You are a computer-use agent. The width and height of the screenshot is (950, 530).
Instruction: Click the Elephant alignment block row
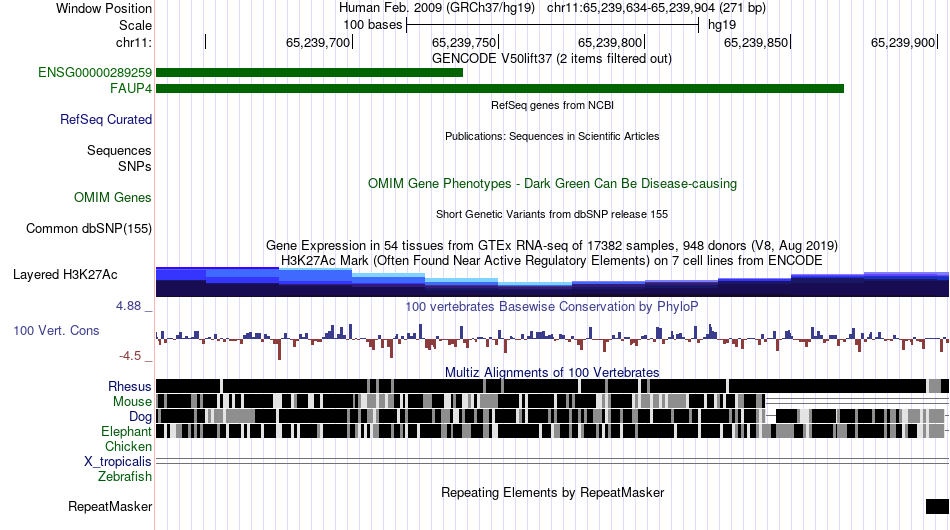coord(552,431)
